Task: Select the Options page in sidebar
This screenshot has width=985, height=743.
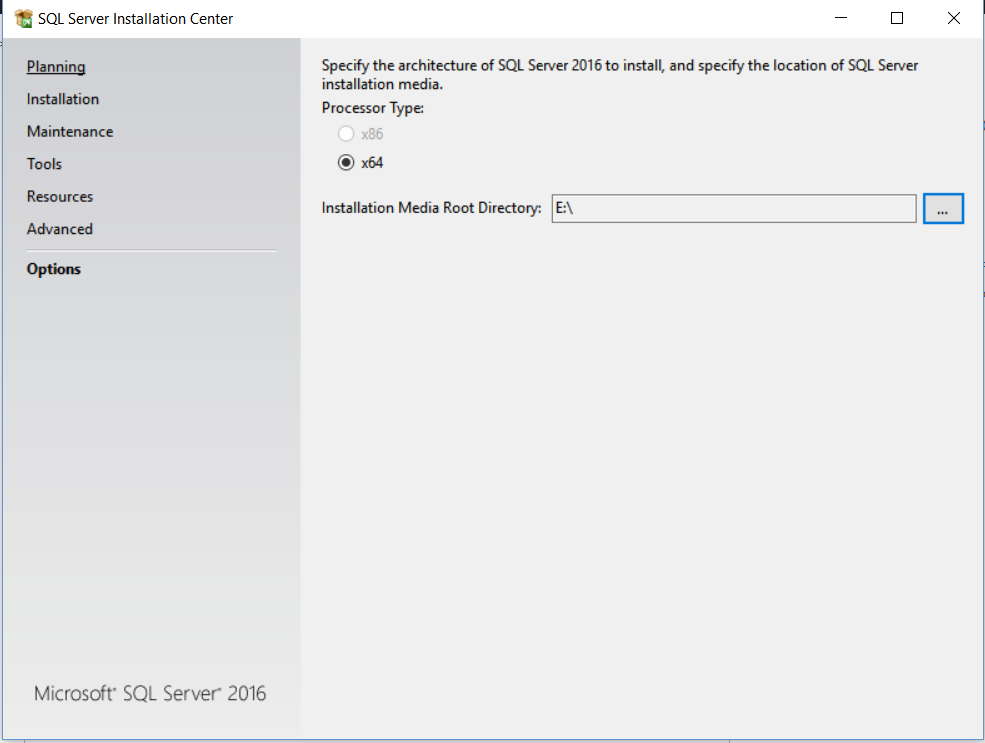Action: click(54, 269)
